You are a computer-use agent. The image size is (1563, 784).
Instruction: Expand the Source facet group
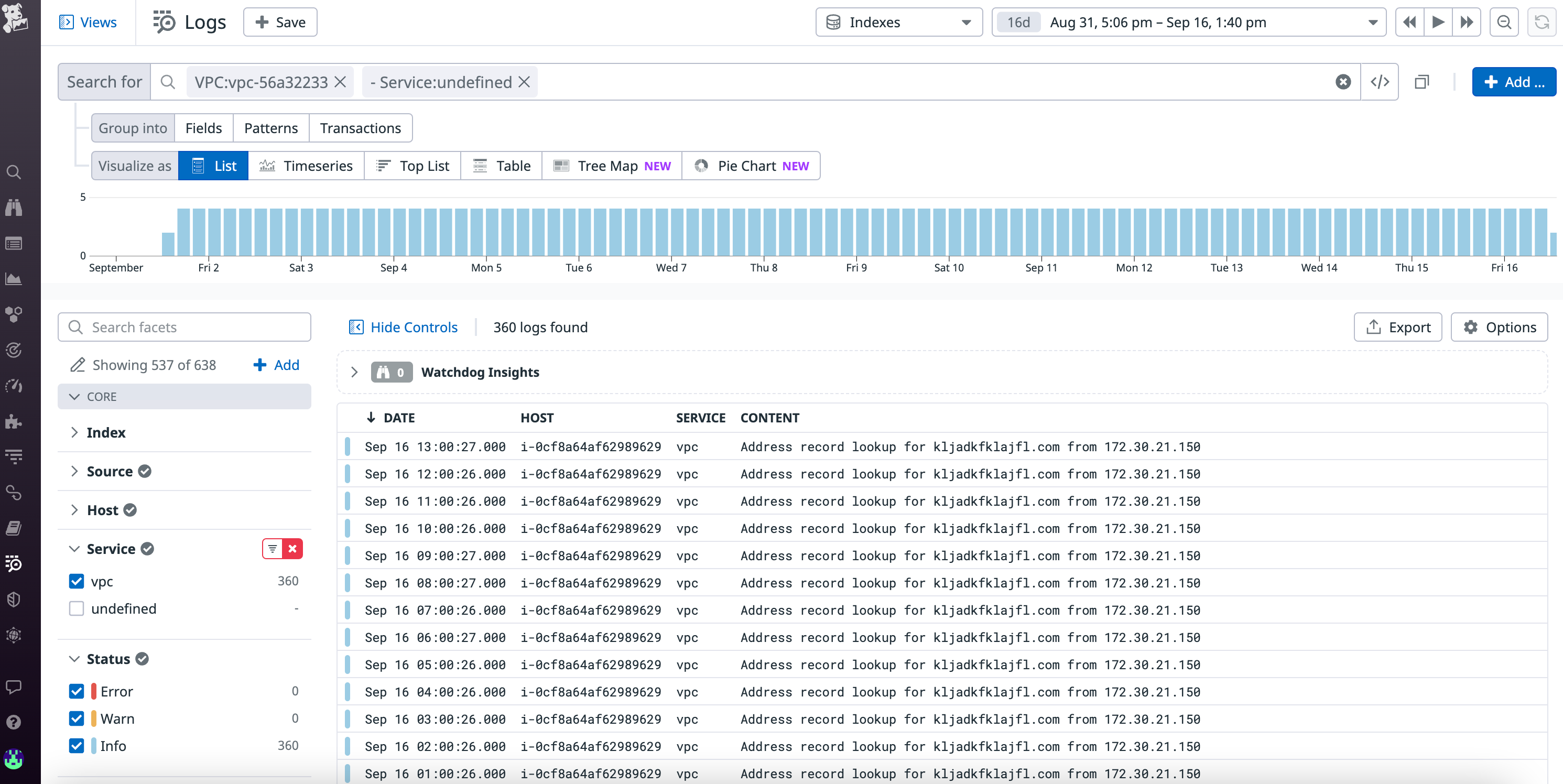click(75, 471)
